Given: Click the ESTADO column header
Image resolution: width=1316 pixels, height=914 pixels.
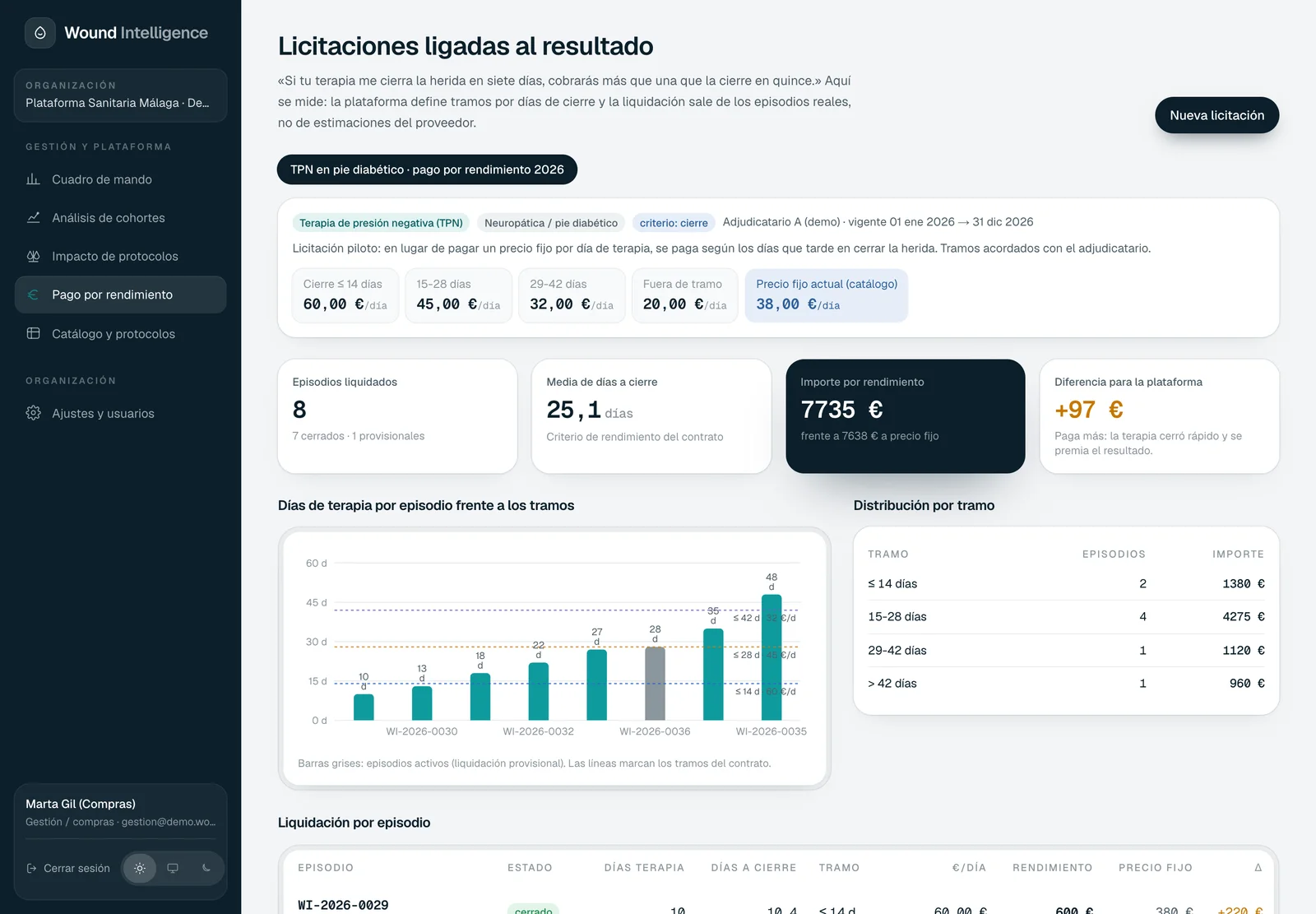Looking at the screenshot, I should coord(530,868).
